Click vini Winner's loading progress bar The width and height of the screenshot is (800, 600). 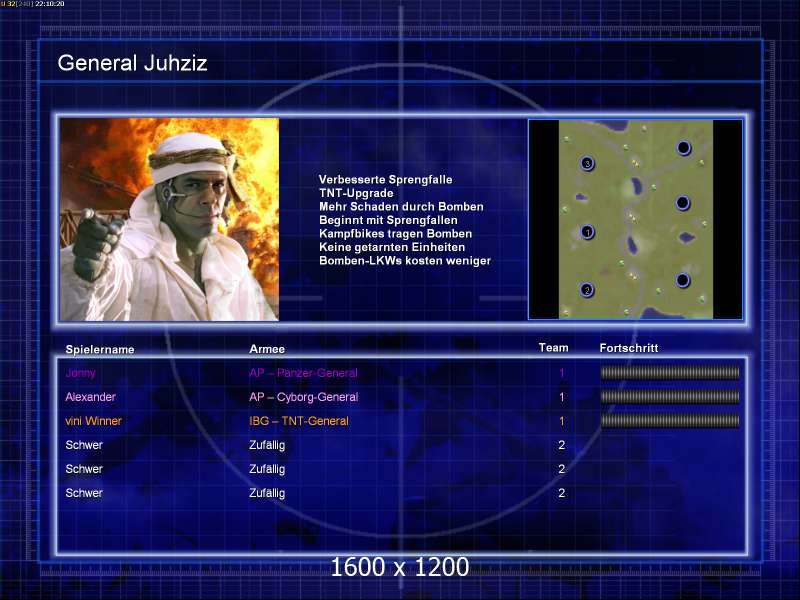(670, 421)
